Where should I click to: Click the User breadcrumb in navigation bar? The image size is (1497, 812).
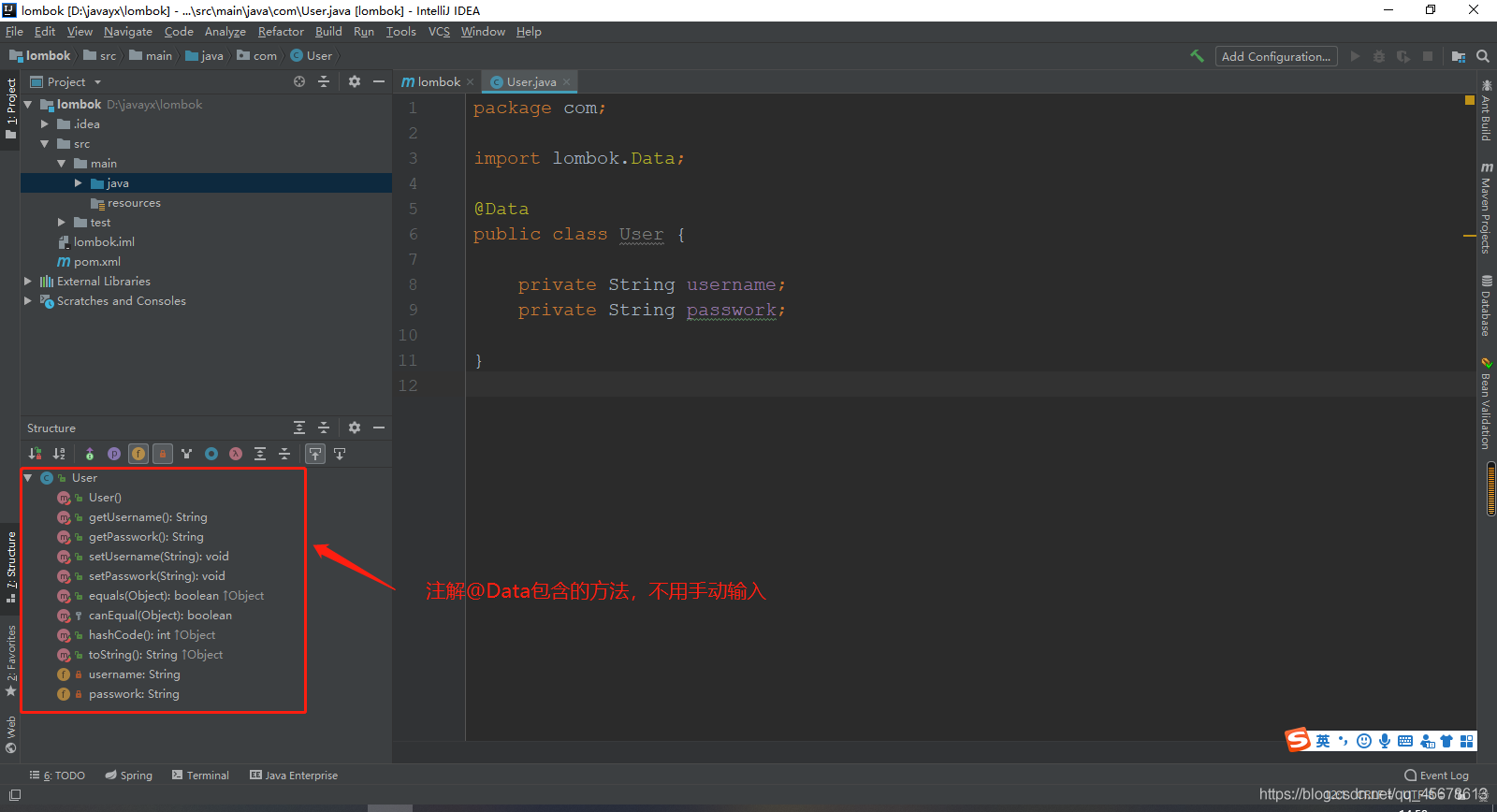(x=312, y=56)
